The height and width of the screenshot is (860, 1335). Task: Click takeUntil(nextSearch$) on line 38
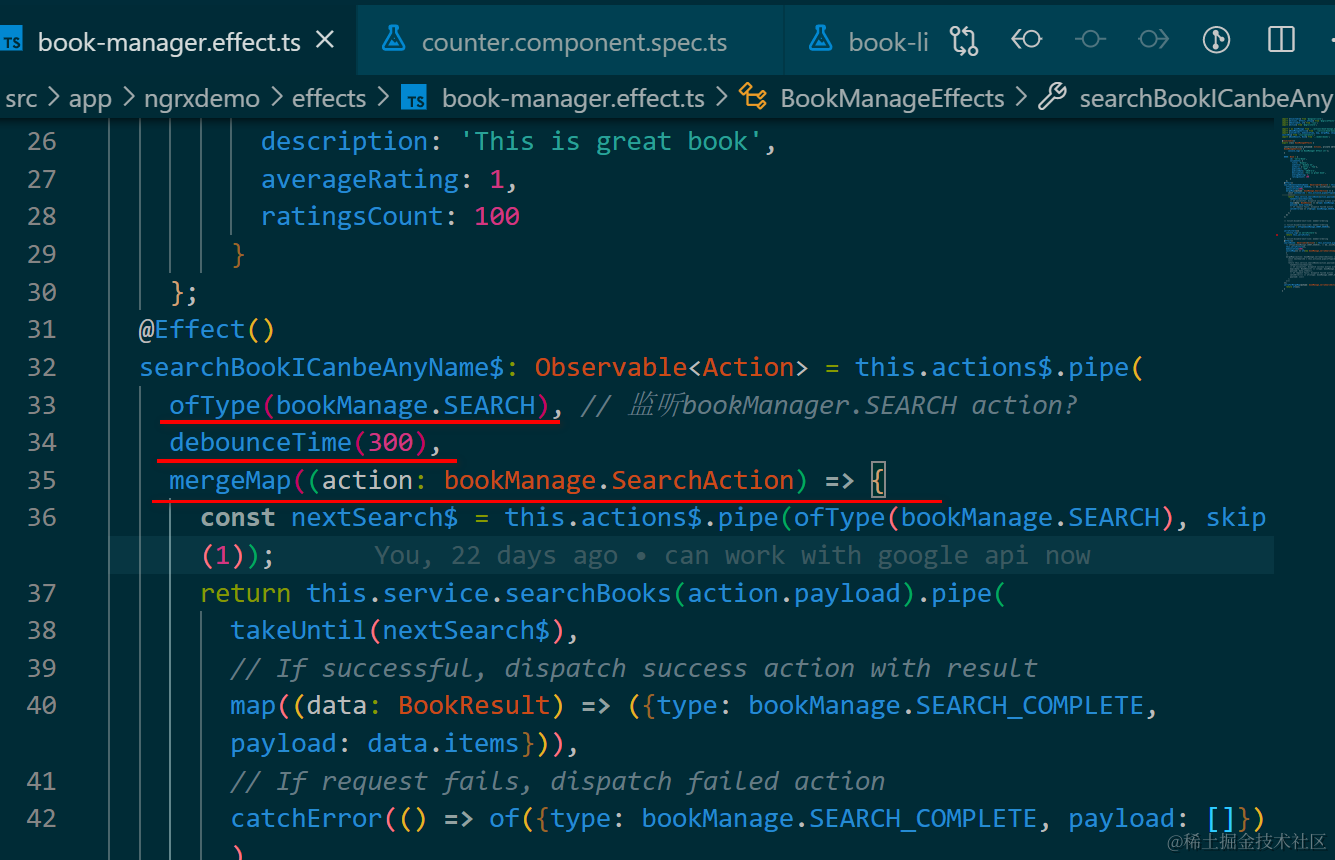coord(398,630)
